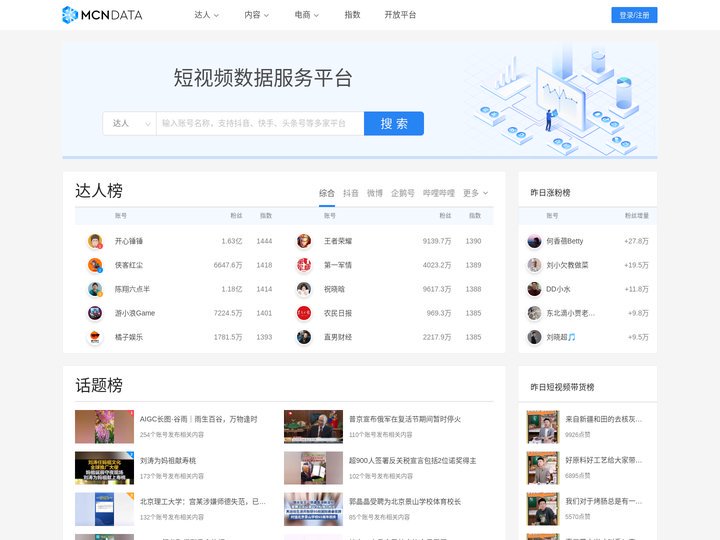Click the AIGC长图 flower thumbnail

[104, 427]
